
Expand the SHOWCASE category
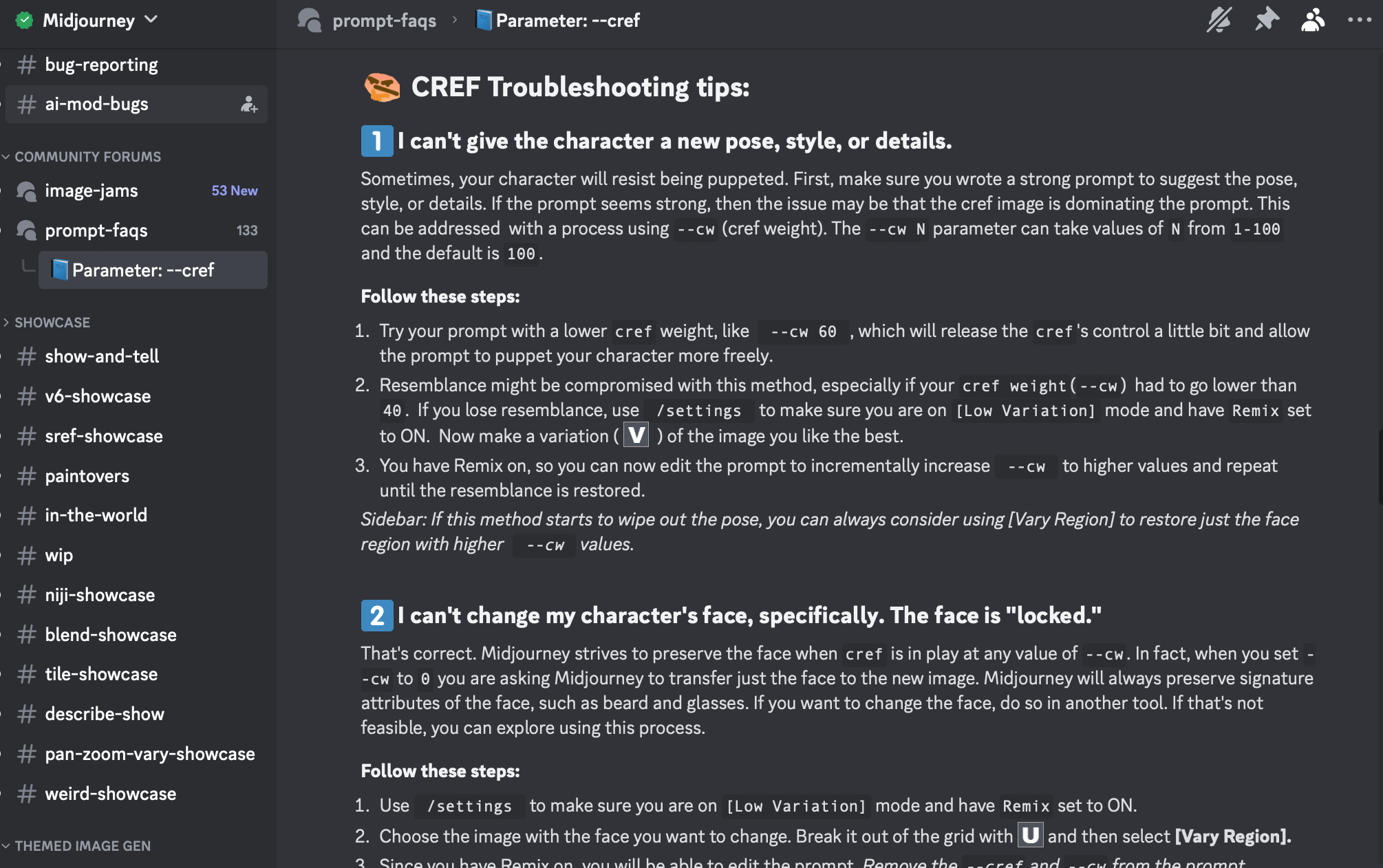pos(46,323)
